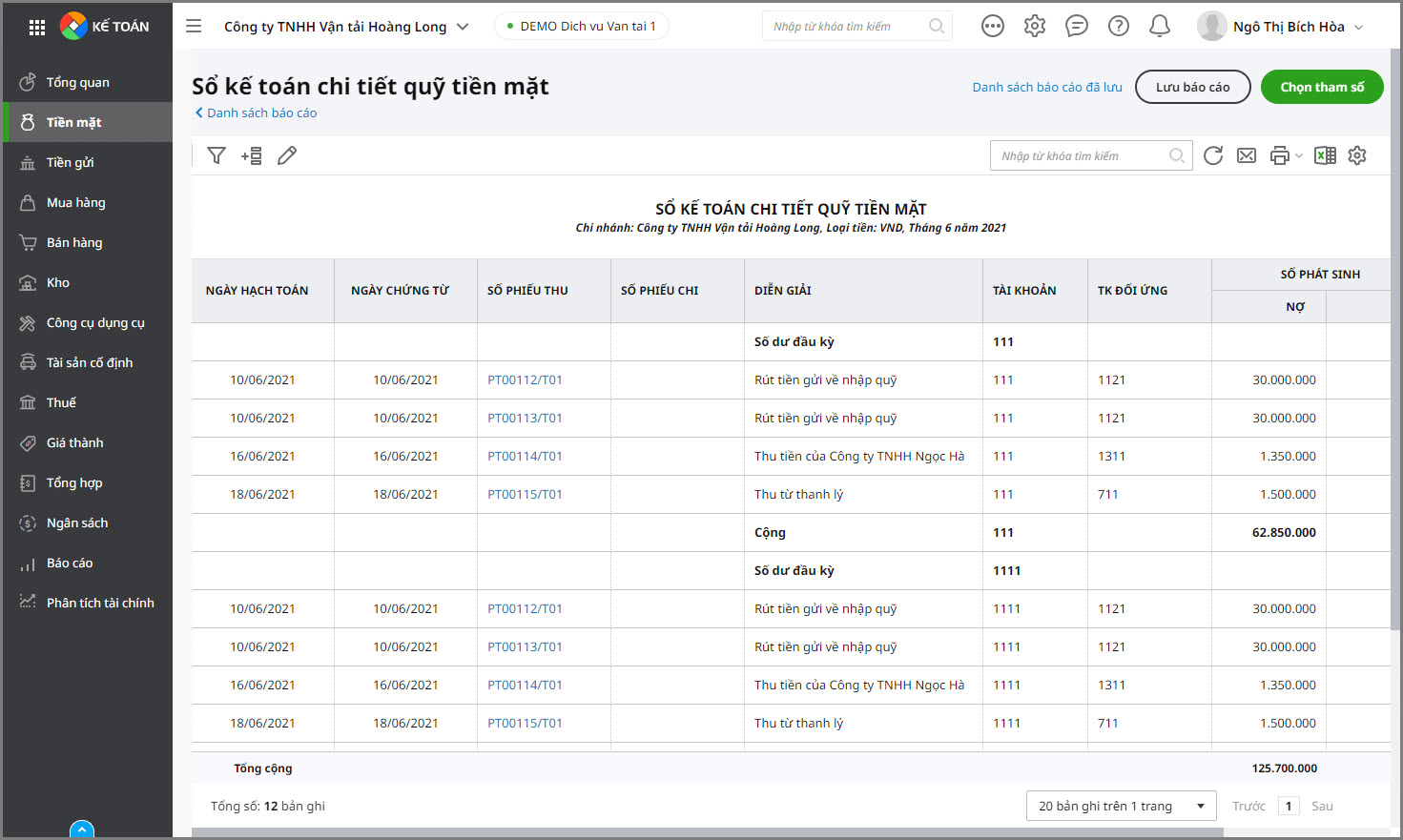Open voucher link PT00114/T01 in first group

pyautogui.click(x=525, y=456)
